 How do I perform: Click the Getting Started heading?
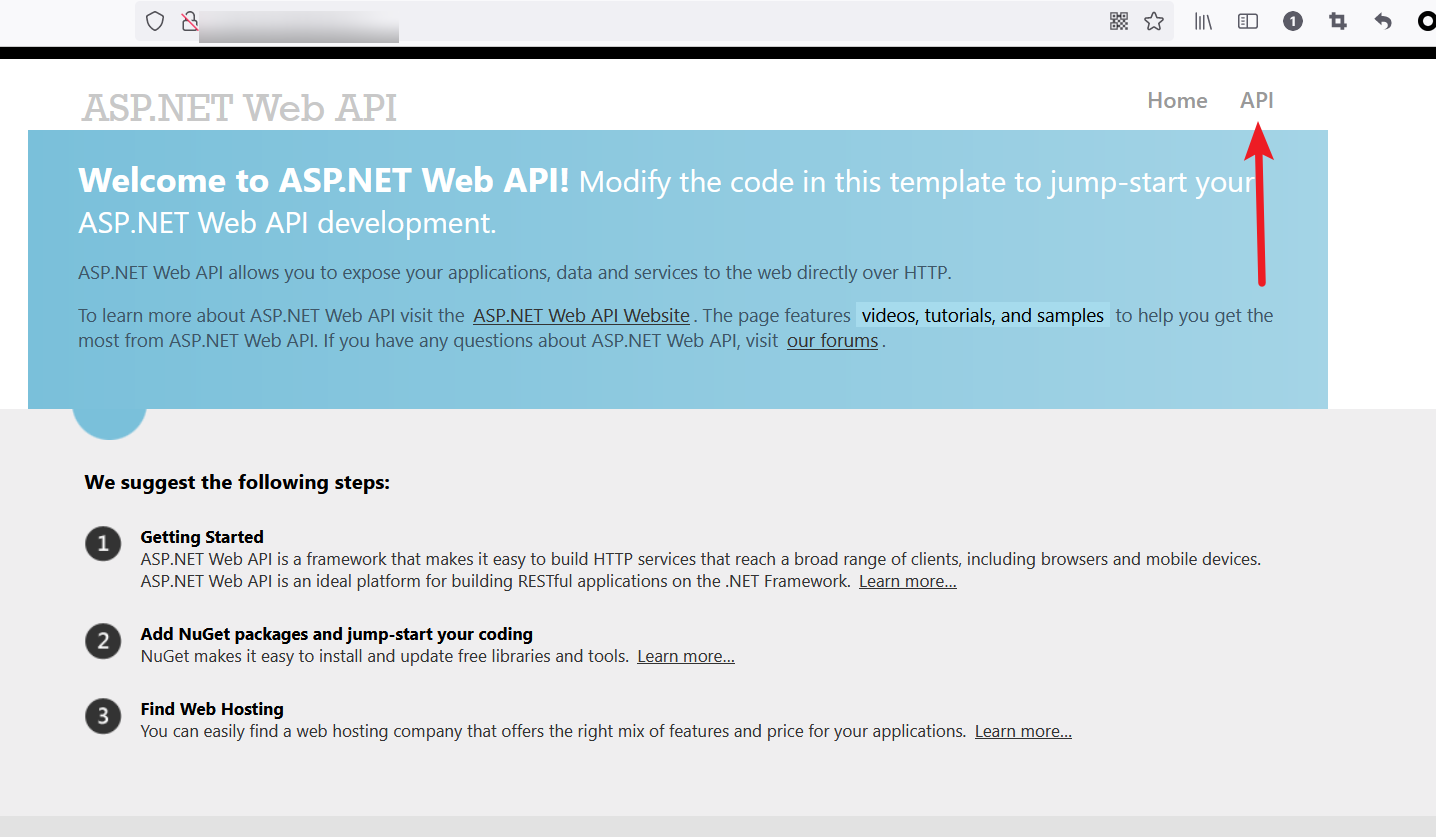click(202, 537)
